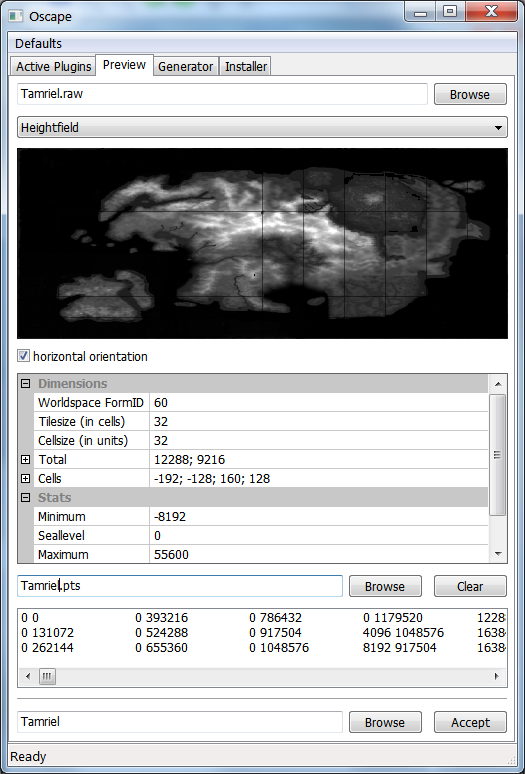
Task: Click the points list scroll right arrow
Action: [496, 676]
